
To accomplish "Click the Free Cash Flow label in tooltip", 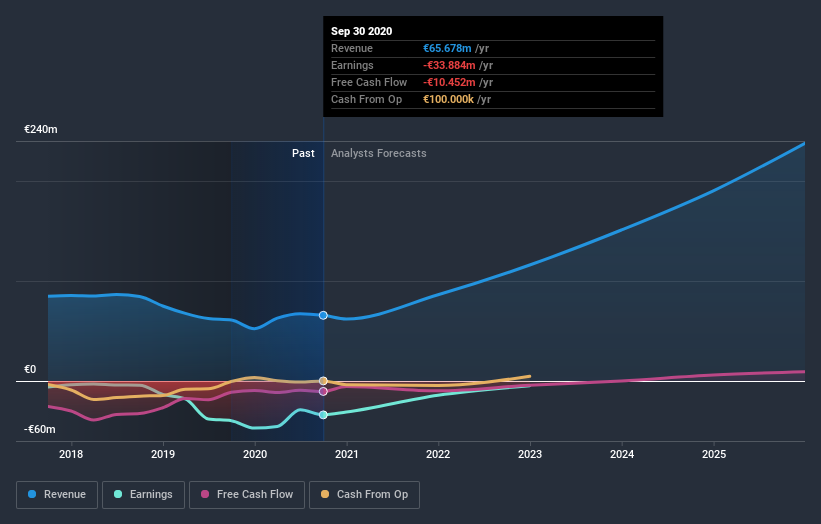I will pos(369,82).
